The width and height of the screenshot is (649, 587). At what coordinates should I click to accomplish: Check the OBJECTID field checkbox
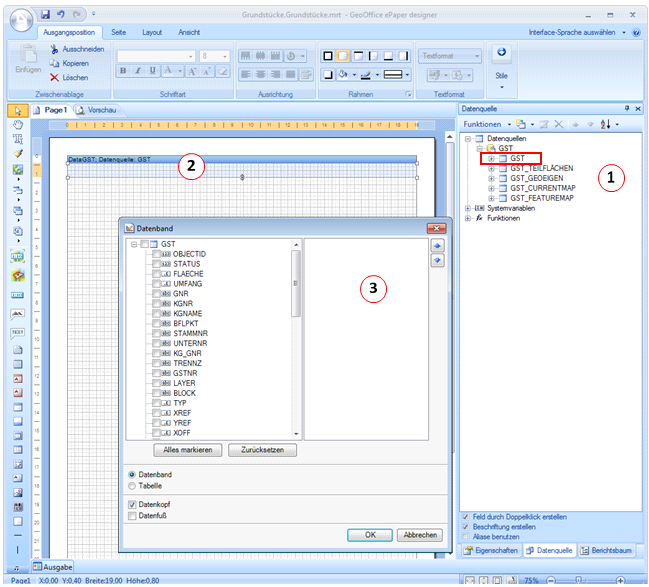coord(156,254)
